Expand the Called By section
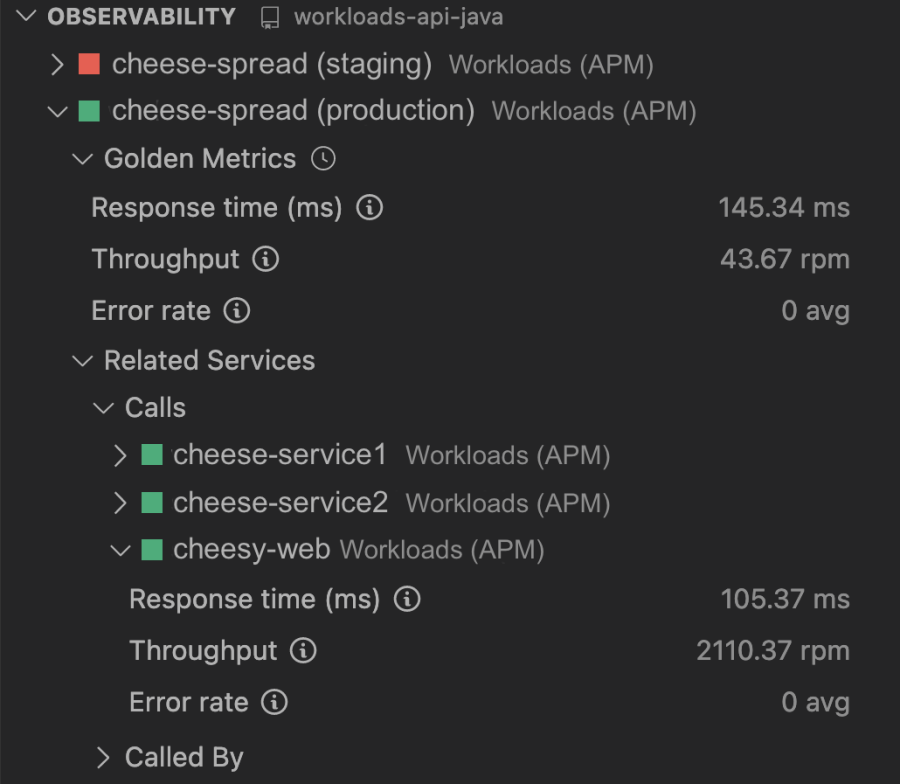Screen dimensions: 900x784 (103, 758)
